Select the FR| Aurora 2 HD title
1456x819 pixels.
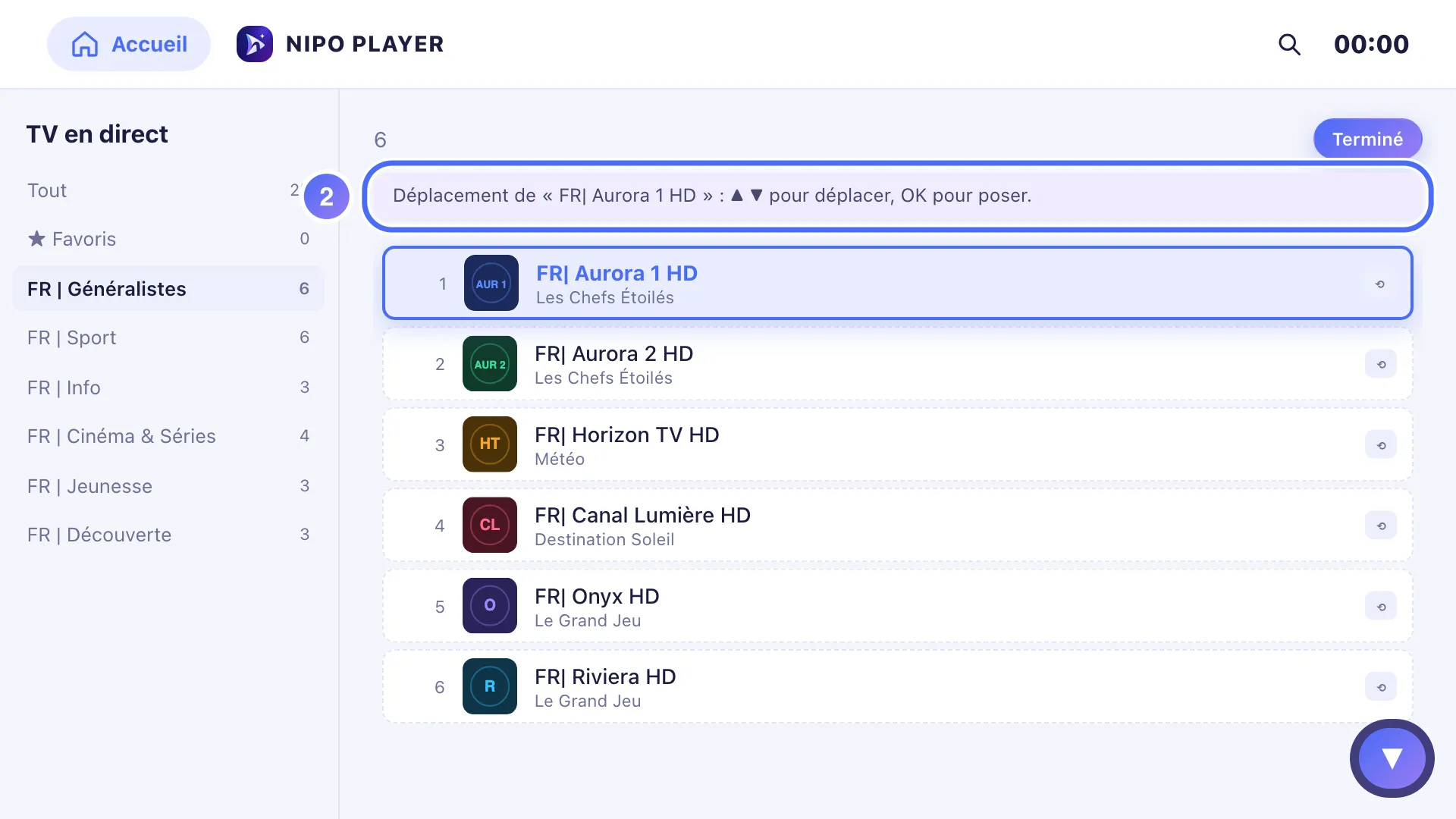[x=613, y=353]
